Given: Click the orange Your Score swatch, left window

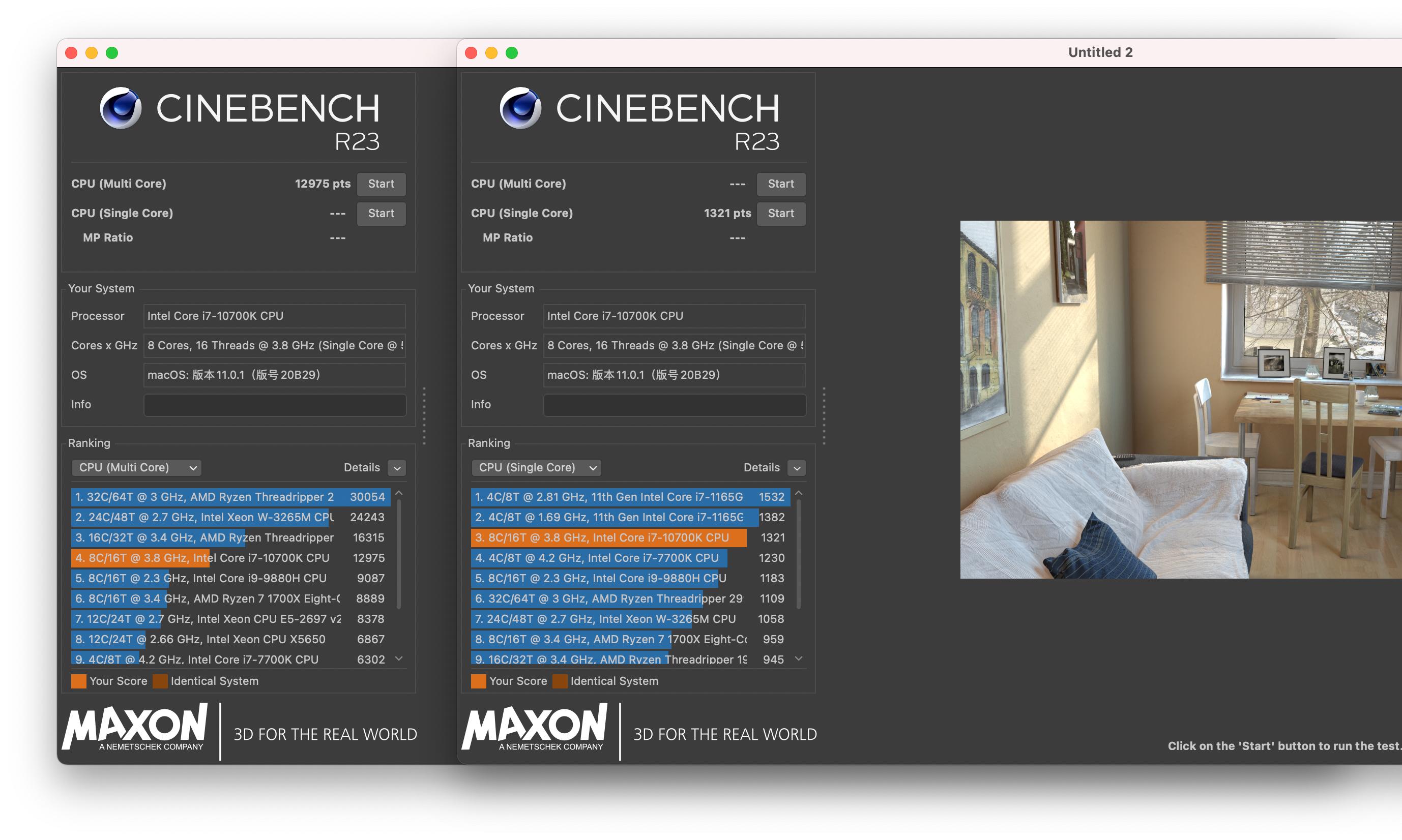Looking at the screenshot, I should pyautogui.click(x=79, y=681).
